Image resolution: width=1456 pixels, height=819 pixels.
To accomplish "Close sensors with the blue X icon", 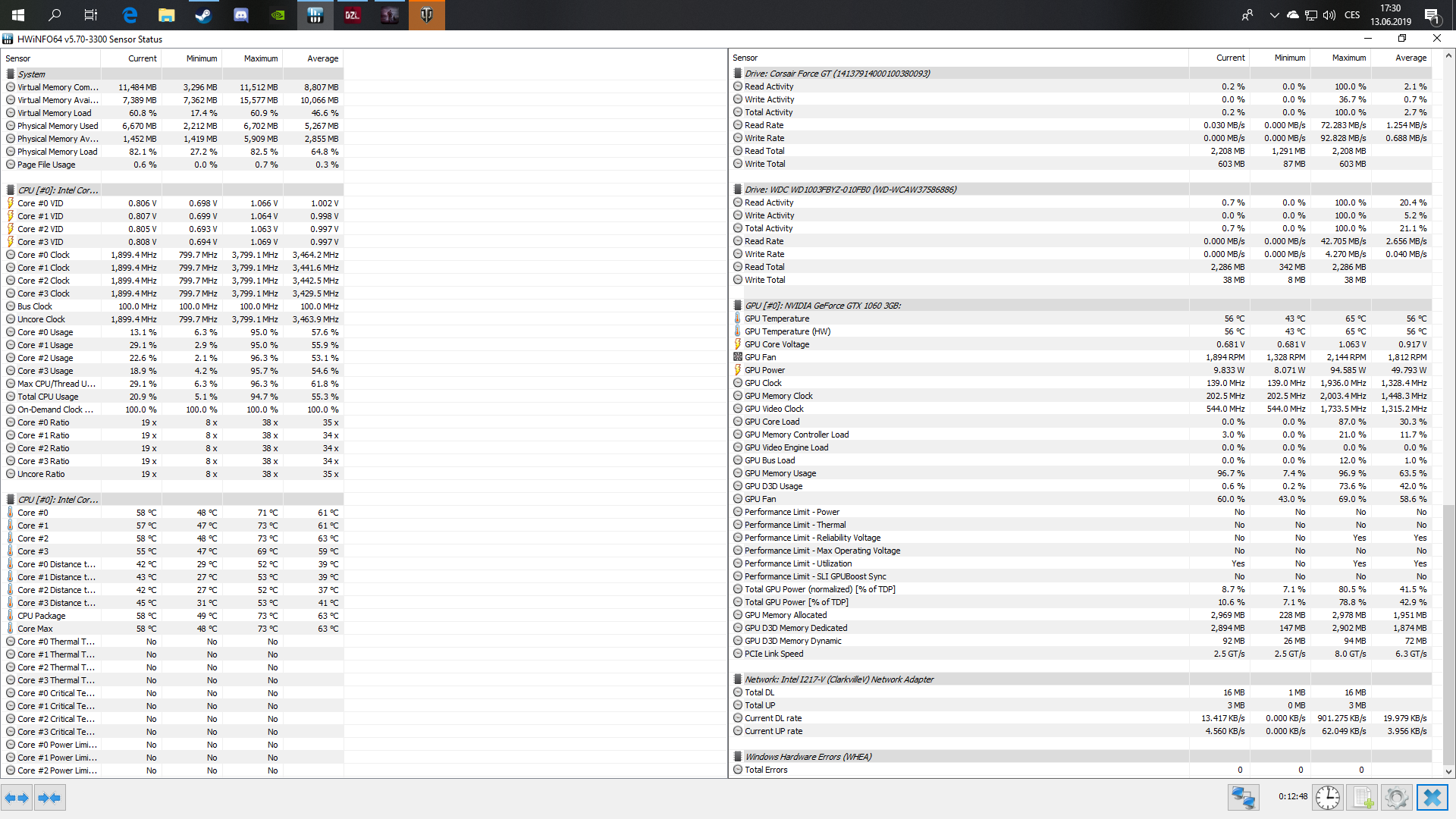I will [x=1432, y=798].
